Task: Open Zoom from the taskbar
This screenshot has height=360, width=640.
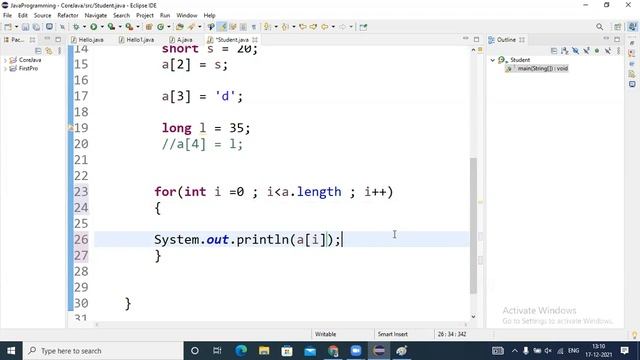Action: tap(356, 351)
